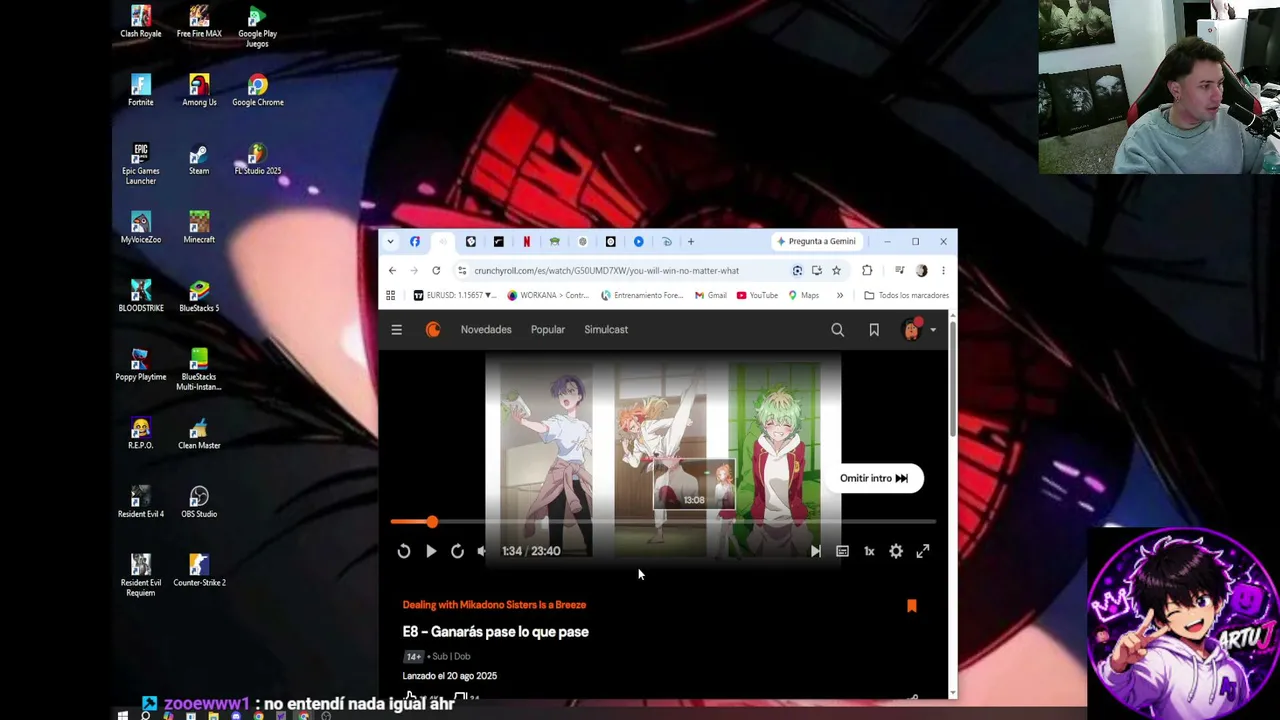Select the BlueStacks Multi-Instance icon
This screenshot has height=720, width=1280.
199,370
